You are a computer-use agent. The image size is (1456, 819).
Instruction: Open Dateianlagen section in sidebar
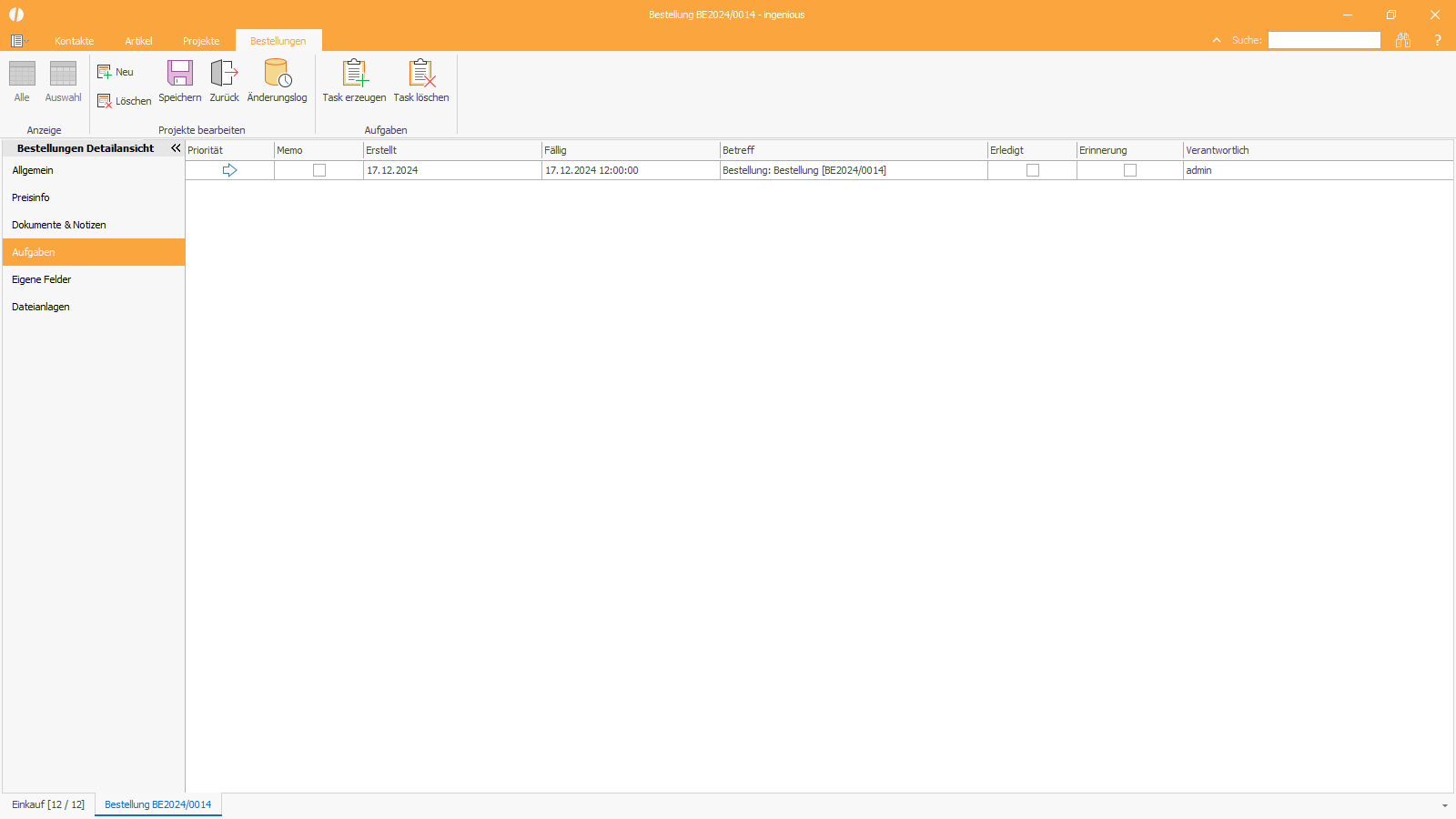(94, 307)
